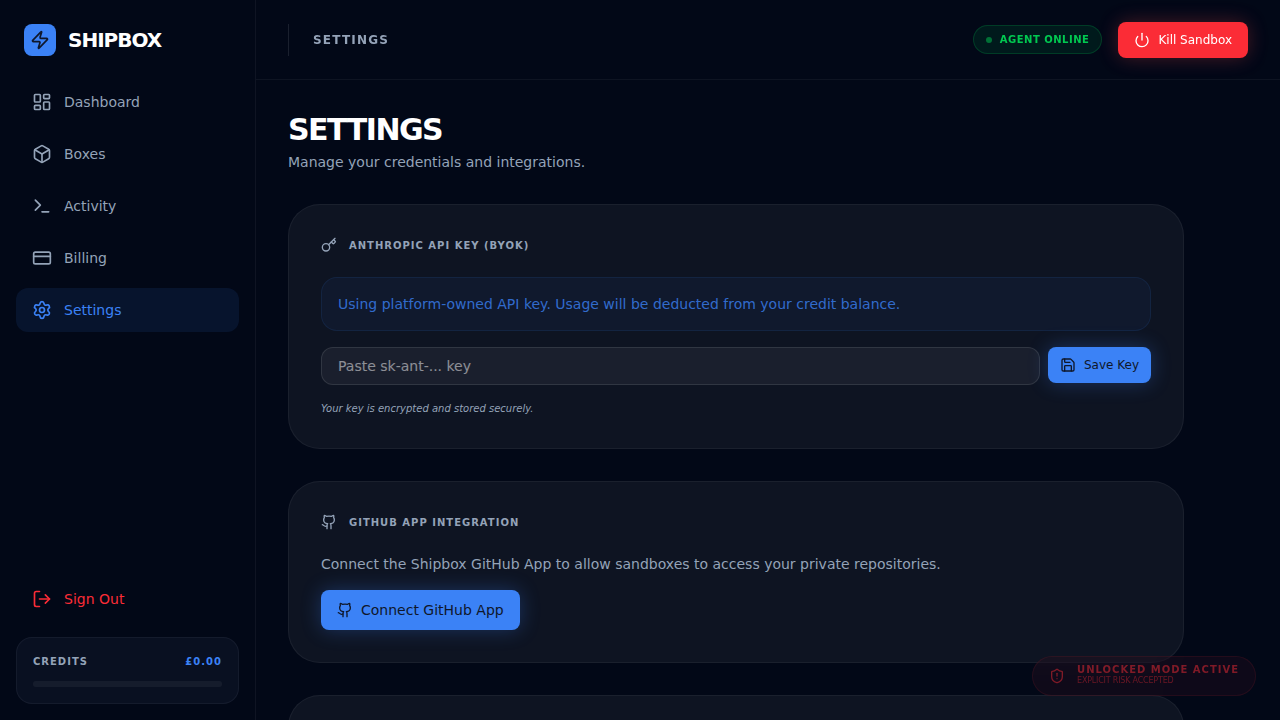Save the API key with Save Key
This screenshot has width=1280, height=720.
1099,365
